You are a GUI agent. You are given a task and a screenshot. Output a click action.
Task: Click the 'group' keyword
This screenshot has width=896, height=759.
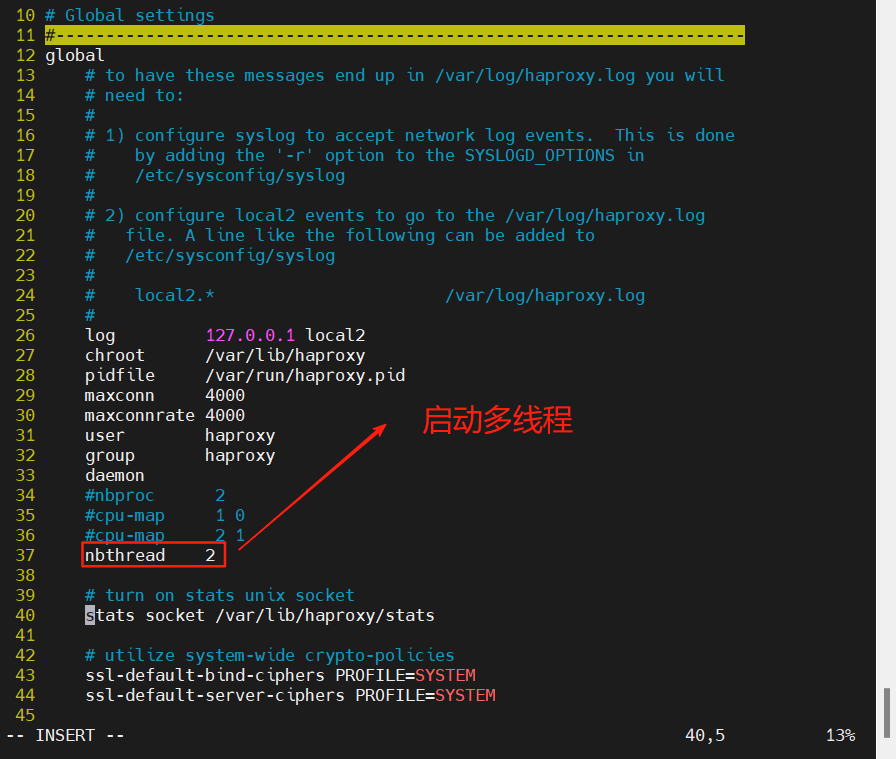(110, 456)
